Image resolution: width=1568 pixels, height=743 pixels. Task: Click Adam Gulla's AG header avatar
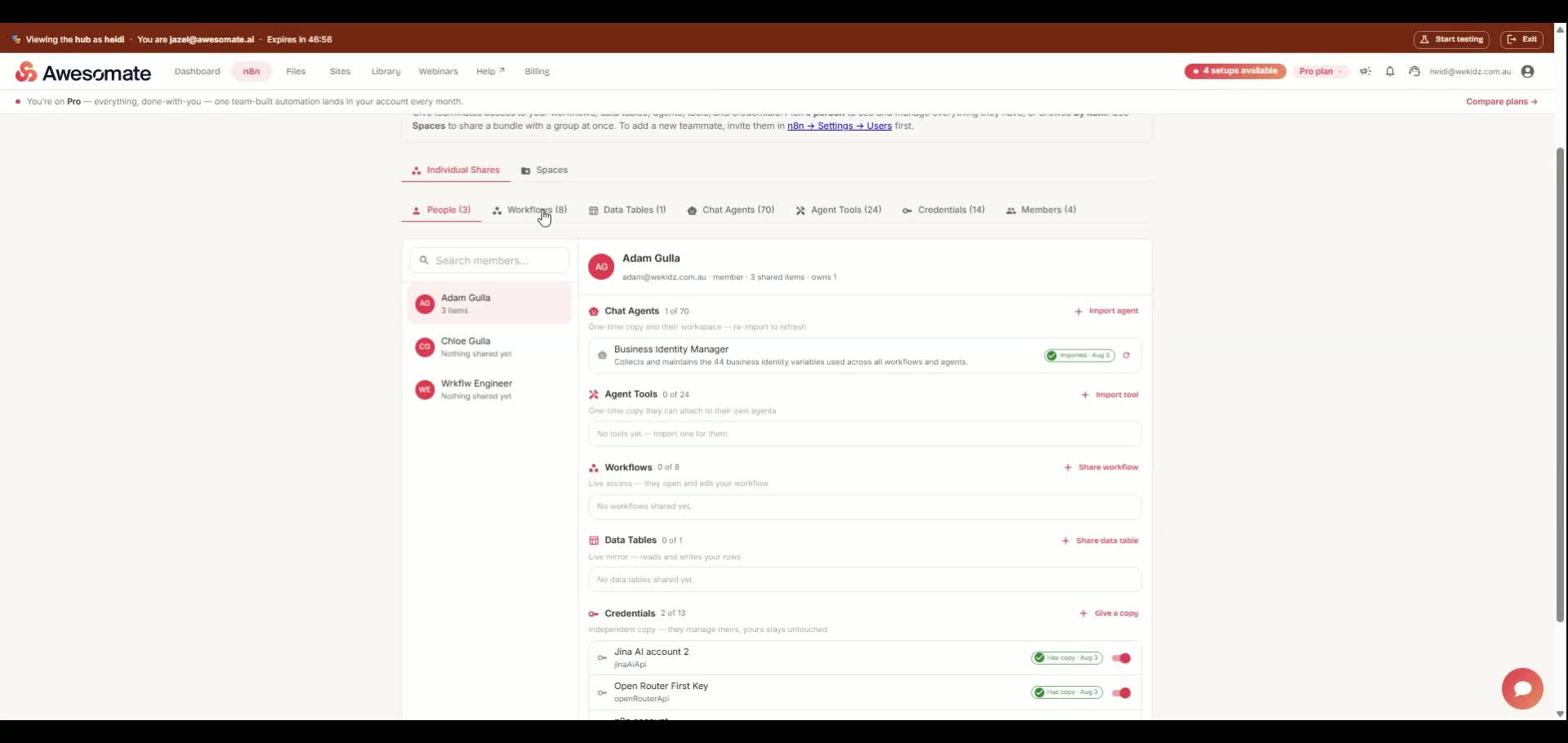click(x=601, y=267)
